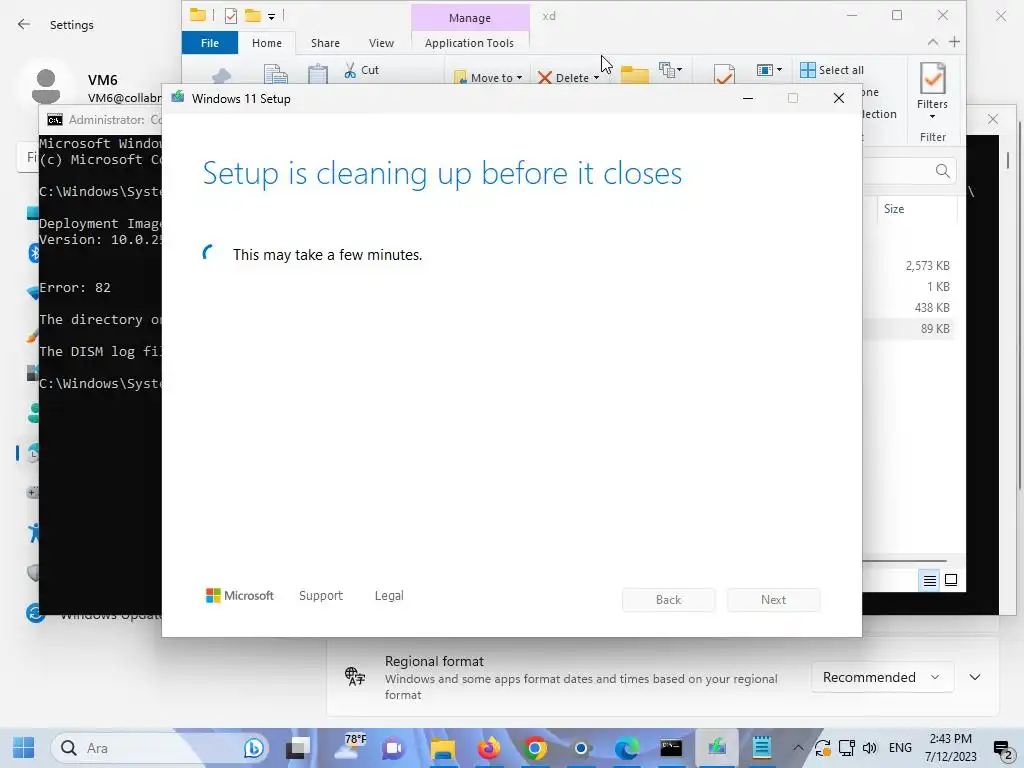Open the Legal link in Setup
Image resolution: width=1024 pixels, height=768 pixels.
[389, 596]
